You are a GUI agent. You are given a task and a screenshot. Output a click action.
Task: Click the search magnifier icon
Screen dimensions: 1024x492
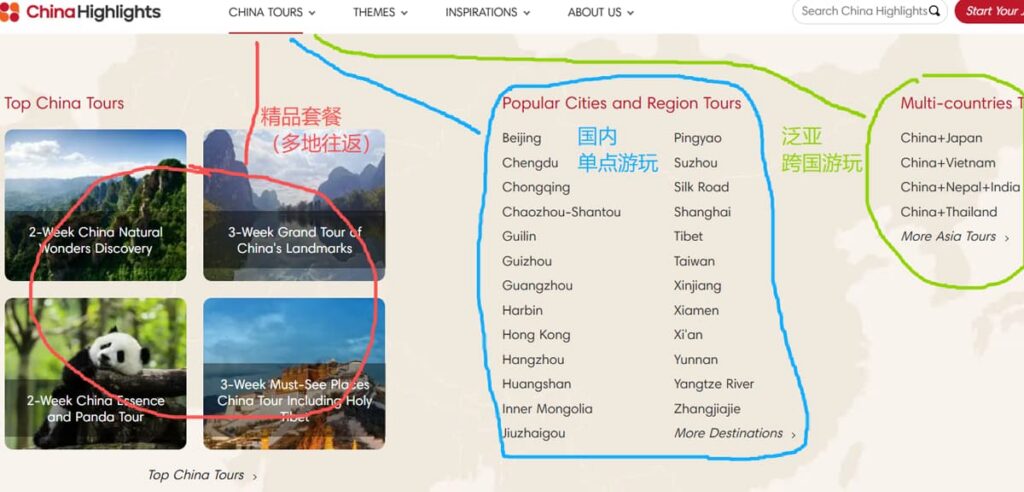[x=935, y=11]
